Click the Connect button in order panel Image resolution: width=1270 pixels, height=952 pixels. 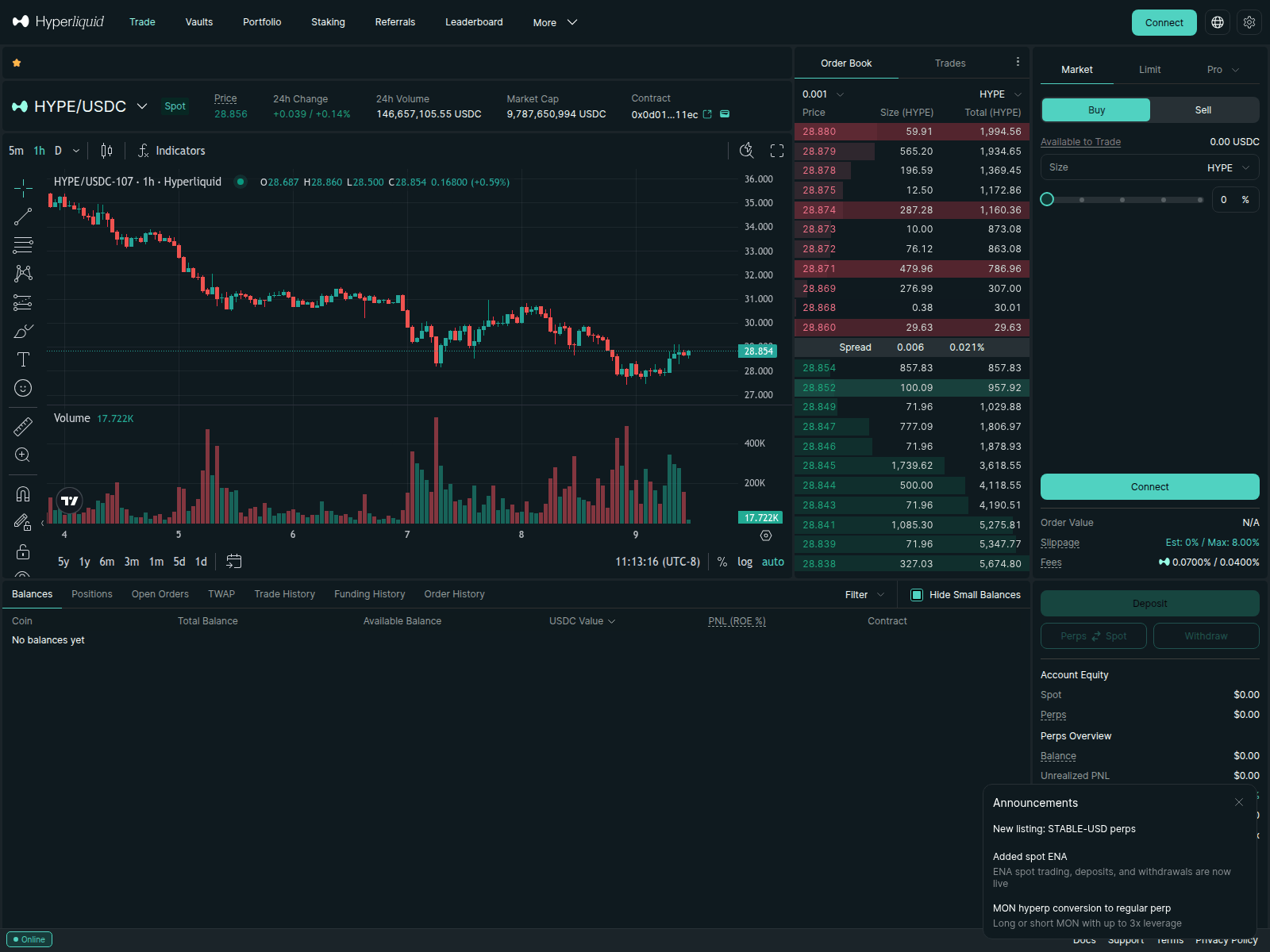(1149, 487)
